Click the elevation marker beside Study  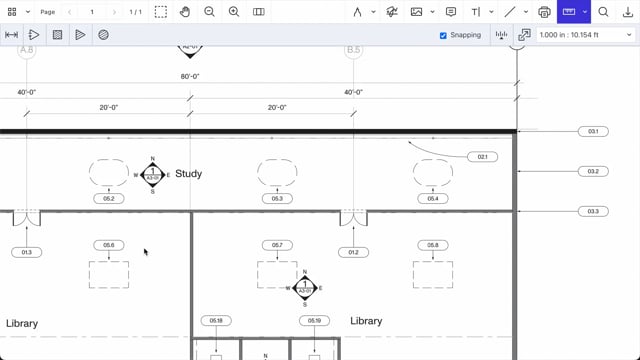(153, 175)
